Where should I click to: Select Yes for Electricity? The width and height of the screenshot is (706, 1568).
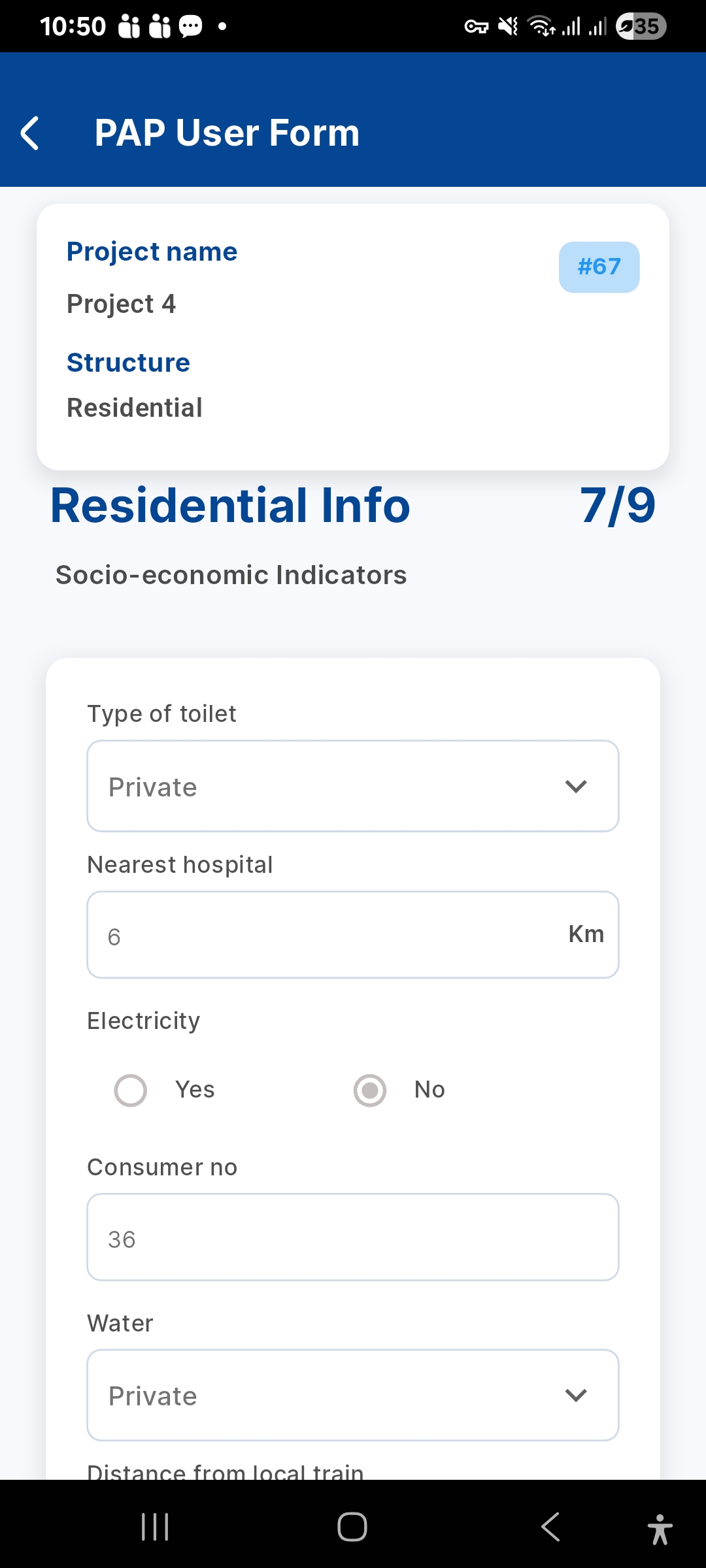tap(131, 1090)
